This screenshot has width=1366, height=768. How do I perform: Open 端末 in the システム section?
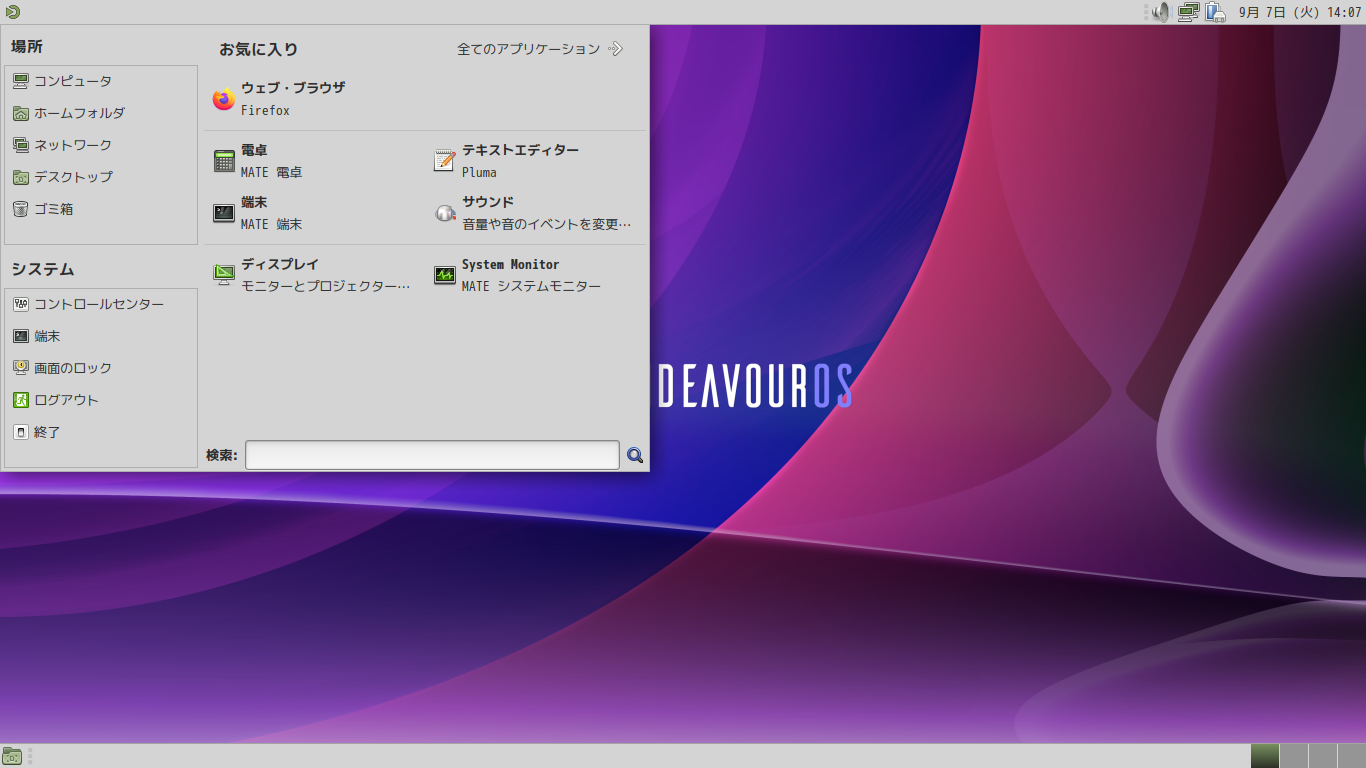[101, 336]
